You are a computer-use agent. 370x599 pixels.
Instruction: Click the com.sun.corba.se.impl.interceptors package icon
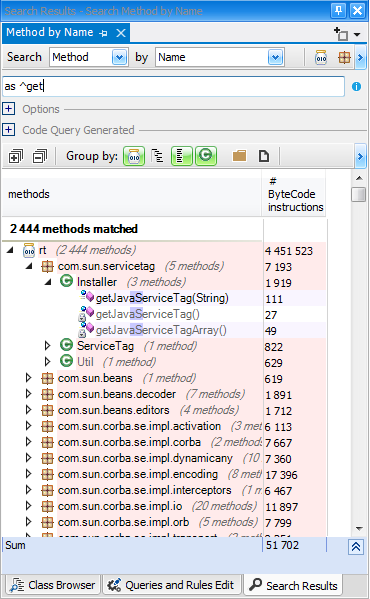(x=47, y=491)
